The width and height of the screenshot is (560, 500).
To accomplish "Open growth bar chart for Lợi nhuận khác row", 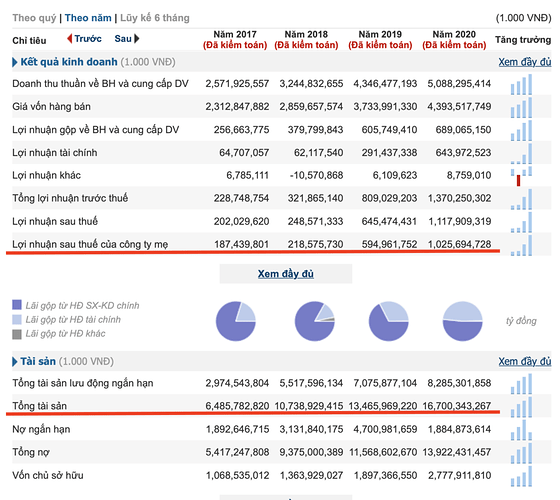I will coord(521,176).
